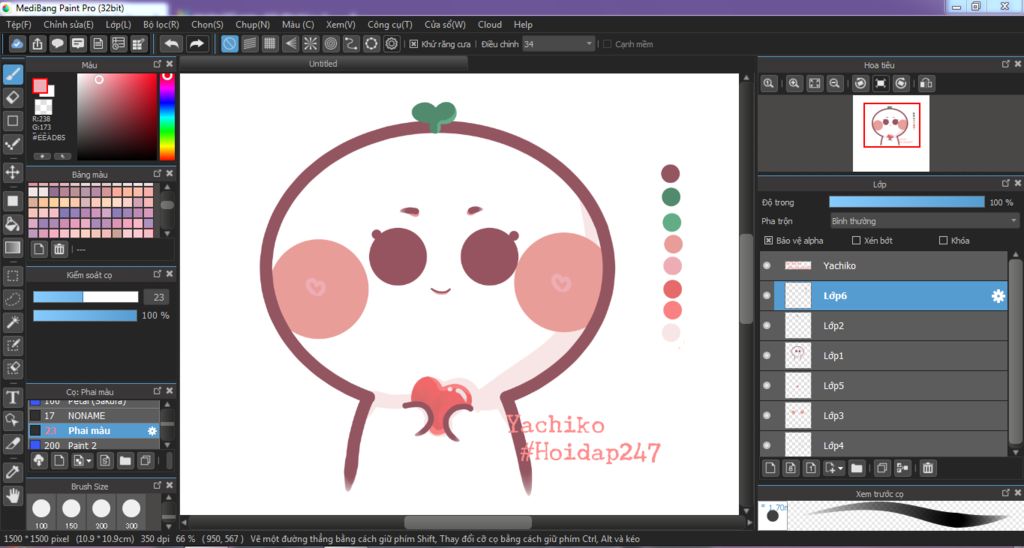
Task: Open snap settings gear icon
Action: (x=392, y=44)
